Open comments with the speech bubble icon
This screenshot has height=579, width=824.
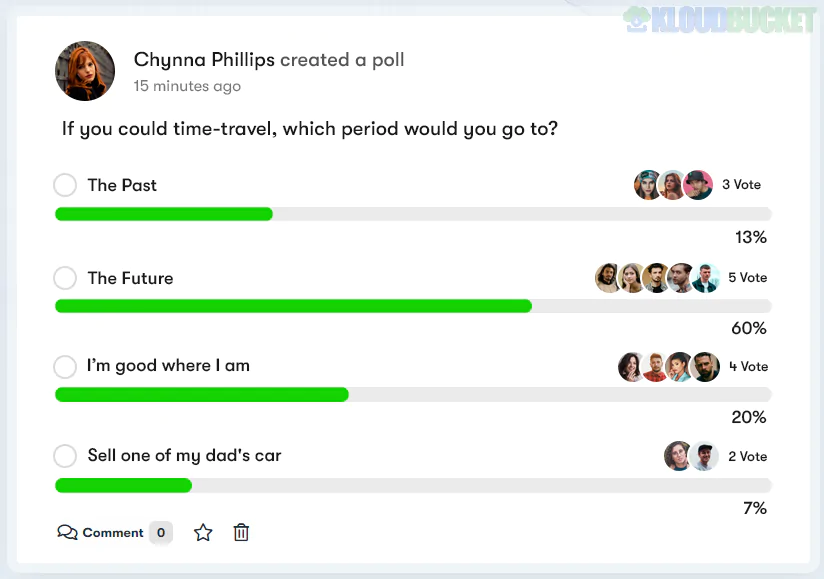(x=67, y=532)
